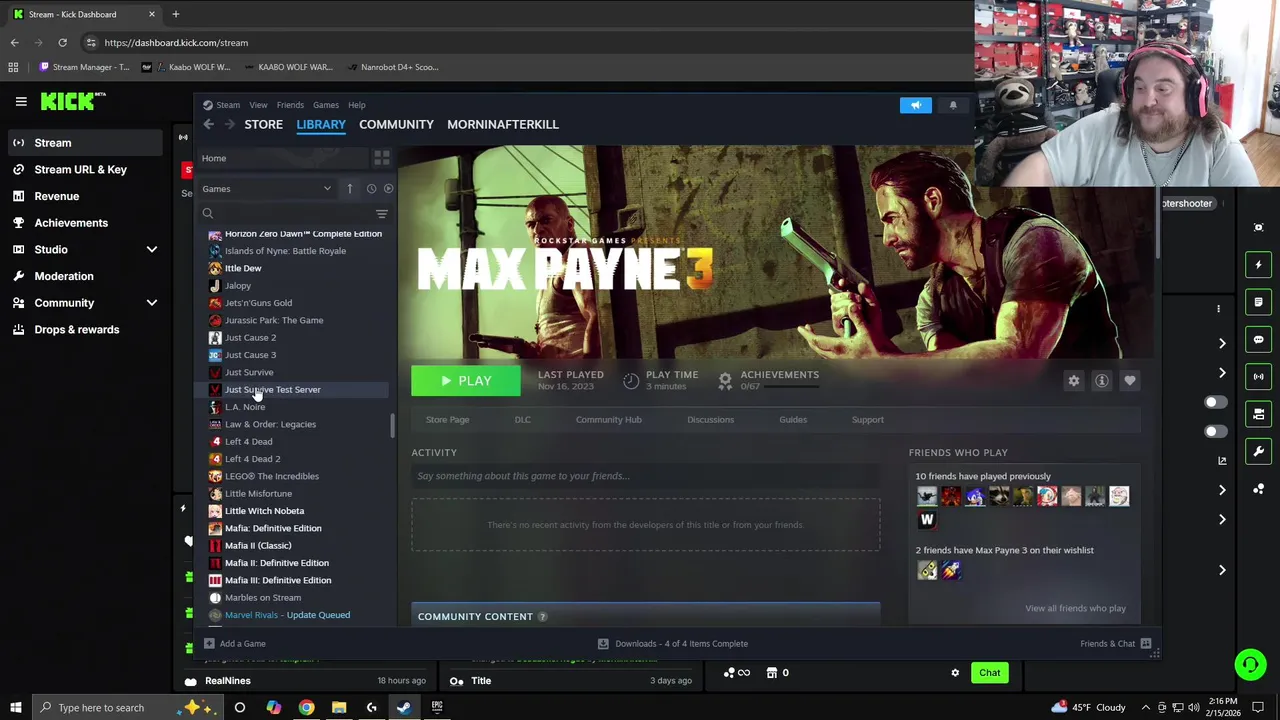Open File Explorer from the taskbar
This screenshot has width=1280, height=720.
pyautogui.click(x=339, y=708)
